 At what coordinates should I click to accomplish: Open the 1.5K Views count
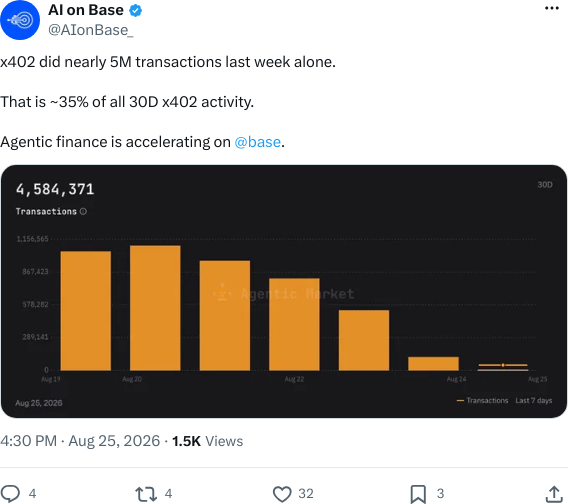(x=207, y=441)
